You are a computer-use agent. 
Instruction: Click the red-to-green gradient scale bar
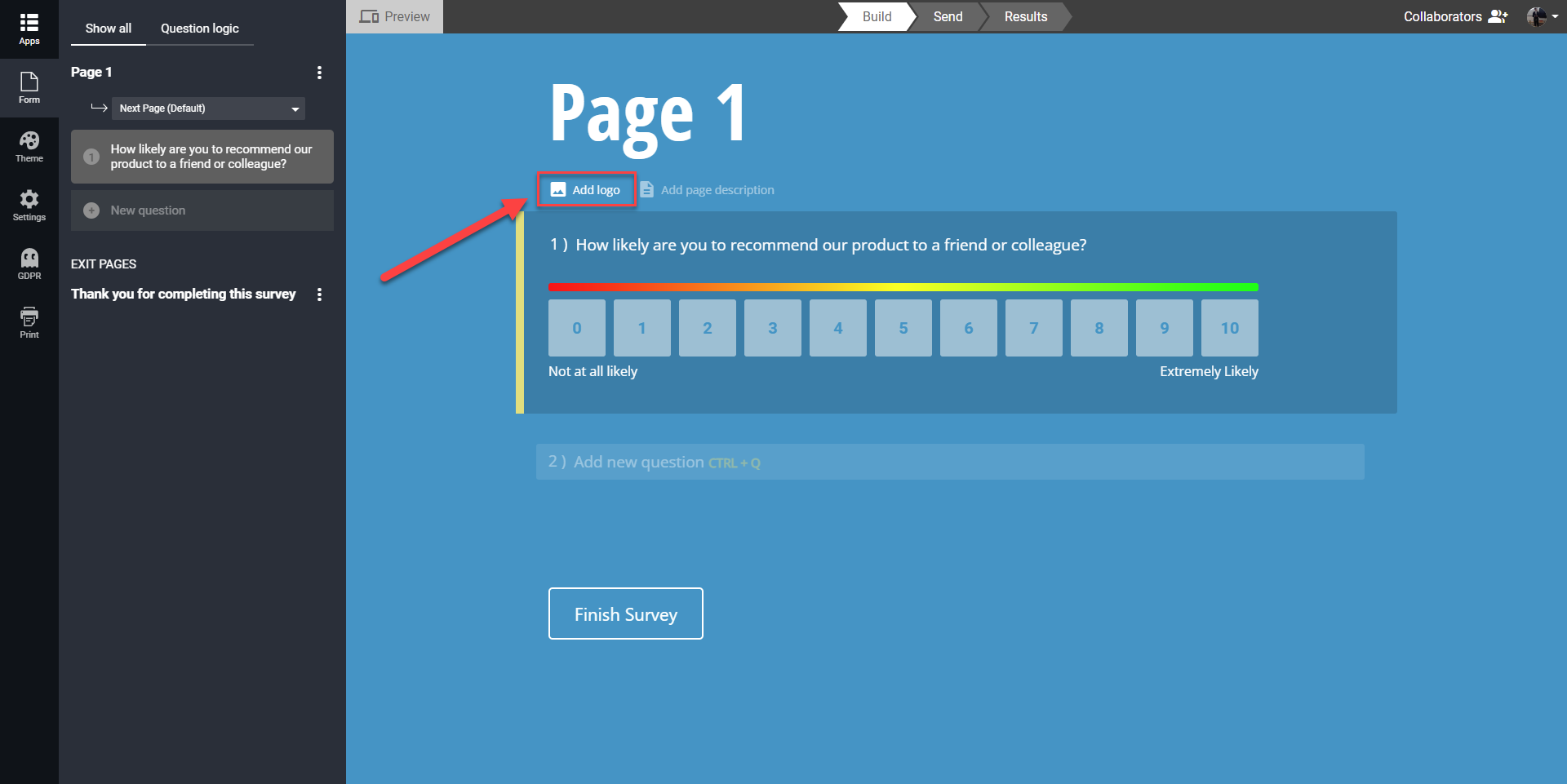click(x=903, y=287)
